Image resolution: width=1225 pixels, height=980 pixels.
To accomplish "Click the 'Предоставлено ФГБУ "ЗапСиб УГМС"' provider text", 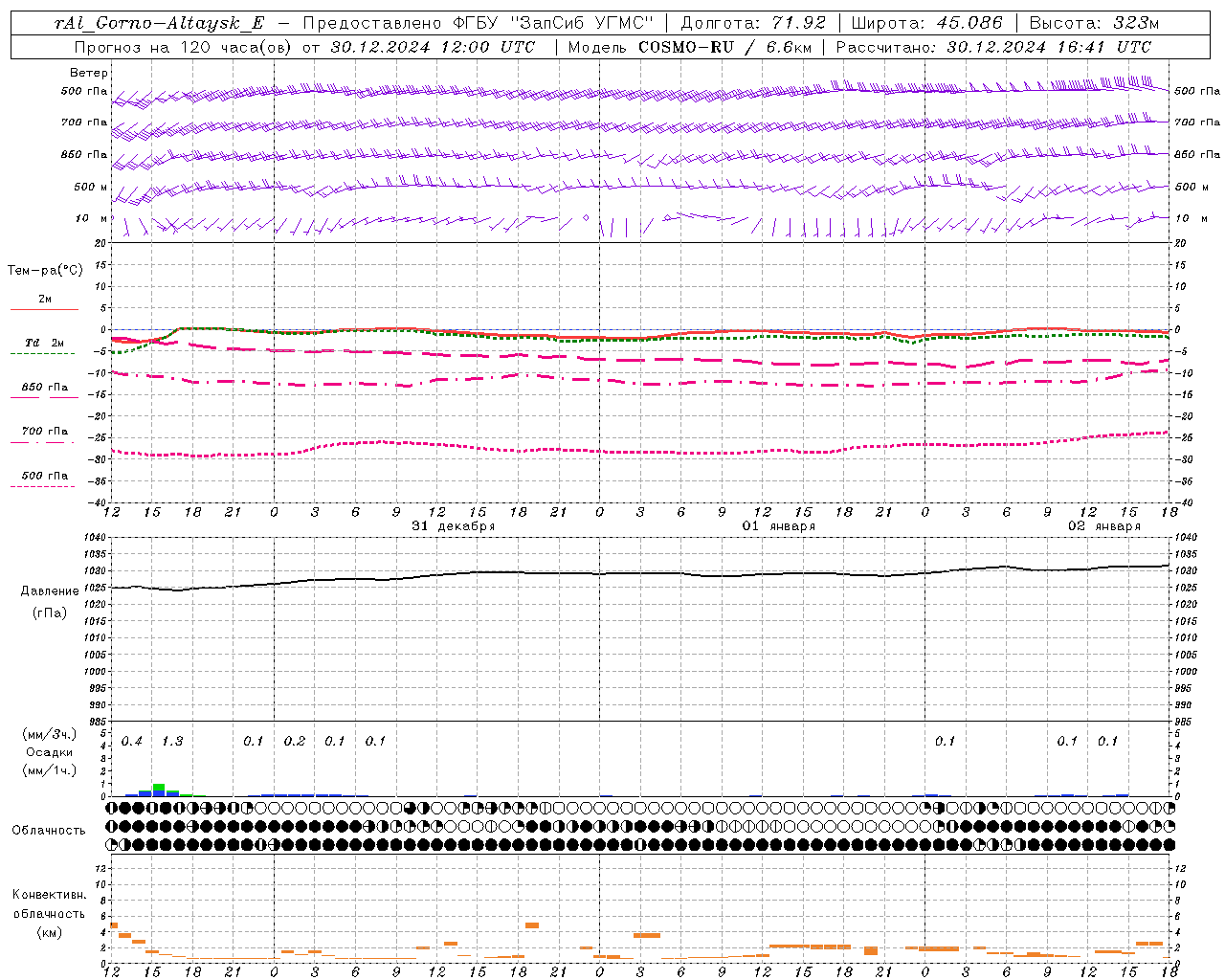I will 478,23.
